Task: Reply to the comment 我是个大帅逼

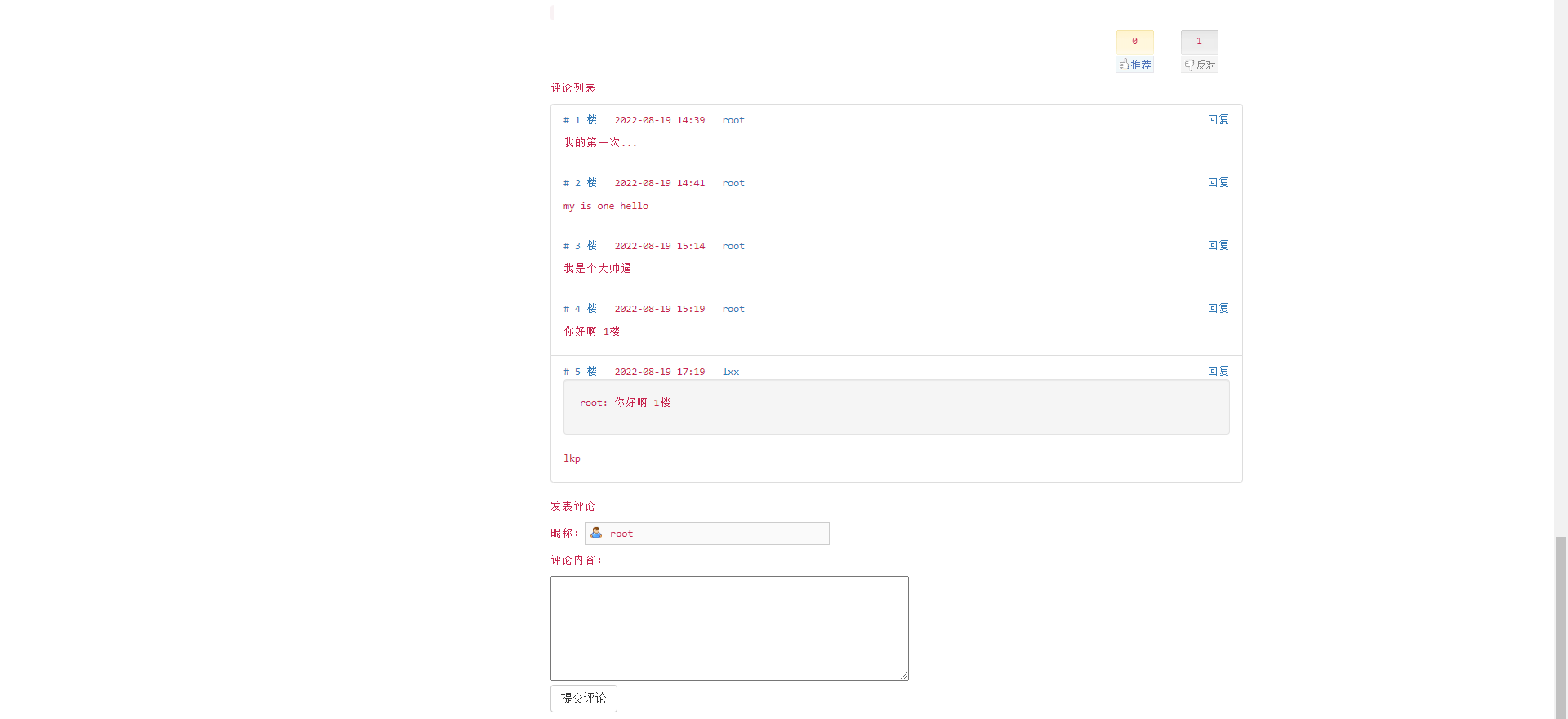Action: pos(1218,246)
